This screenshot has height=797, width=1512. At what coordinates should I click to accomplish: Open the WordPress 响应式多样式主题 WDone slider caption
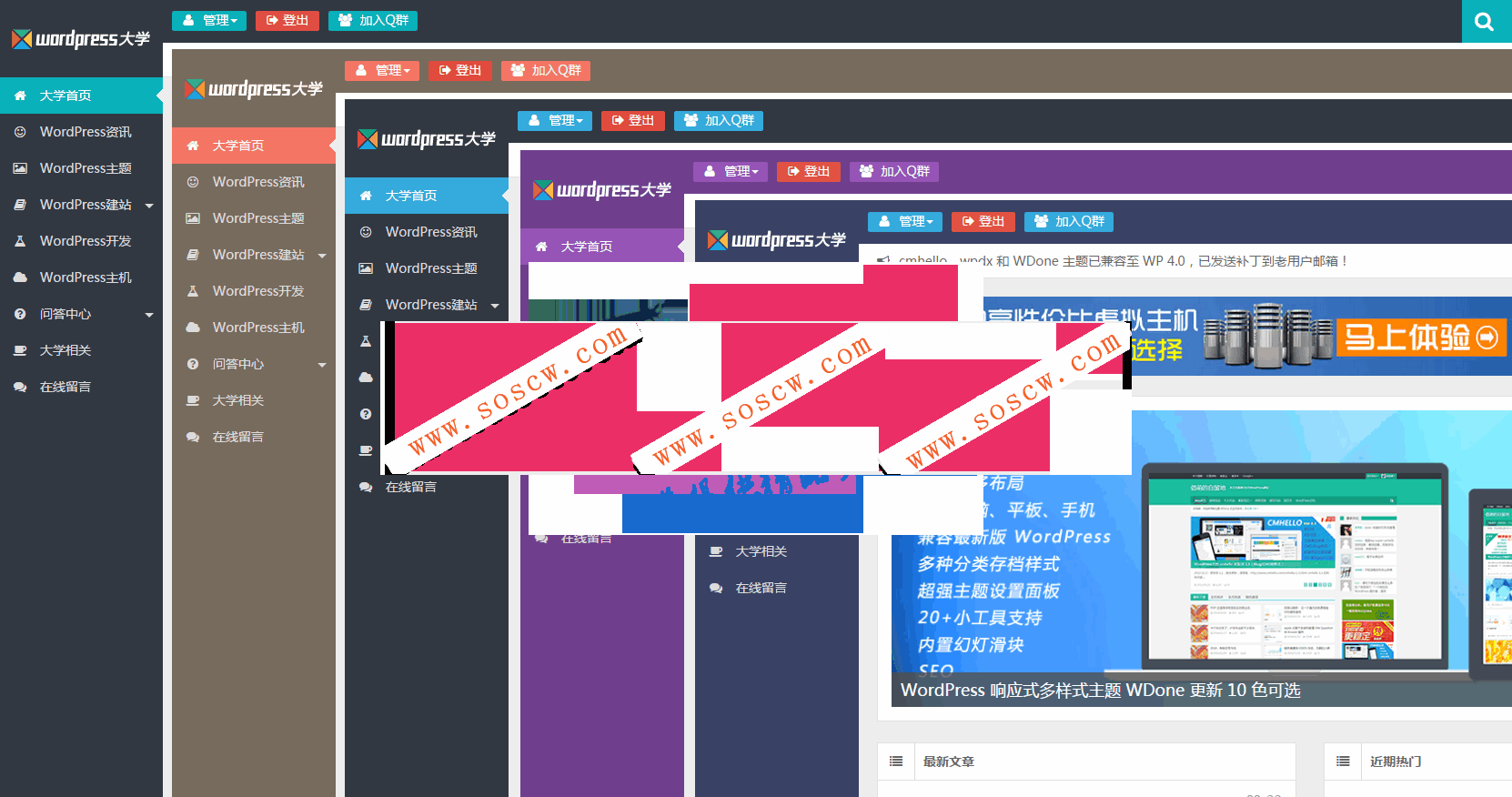(x=1100, y=691)
